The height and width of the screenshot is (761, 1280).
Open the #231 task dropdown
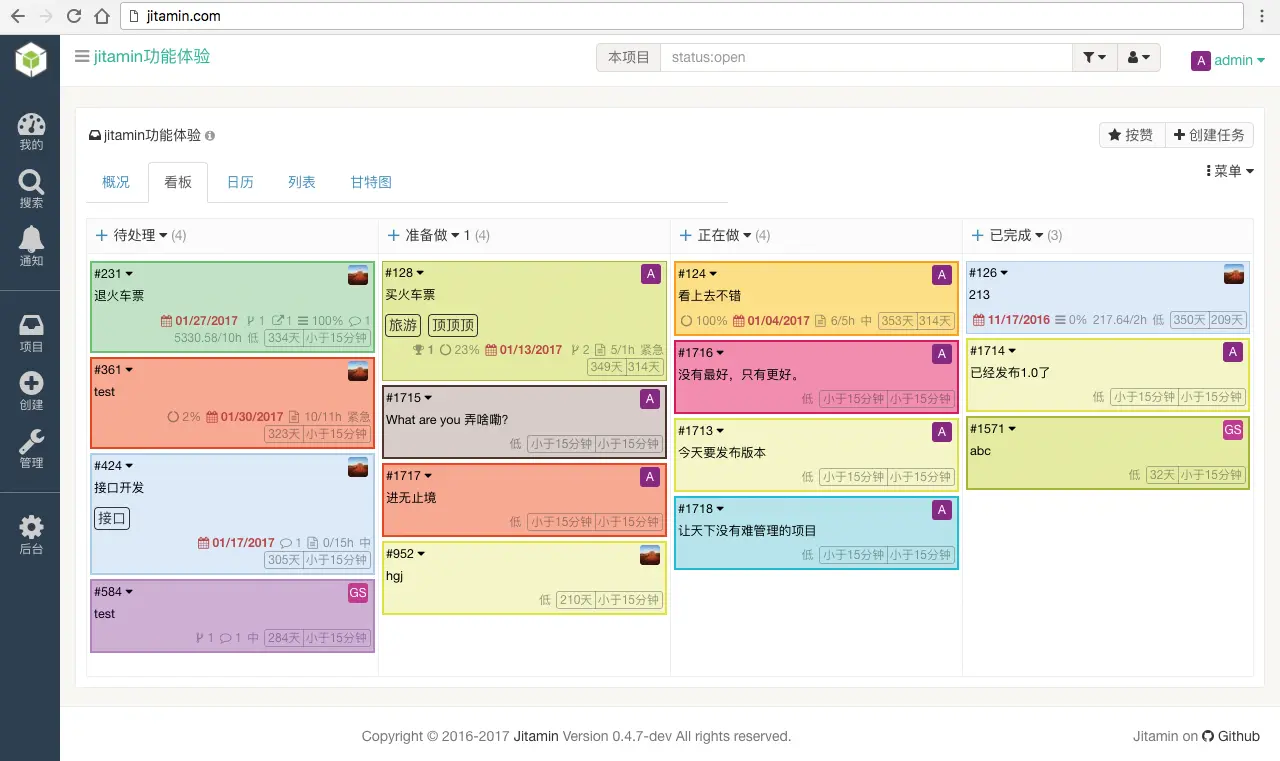113,273
